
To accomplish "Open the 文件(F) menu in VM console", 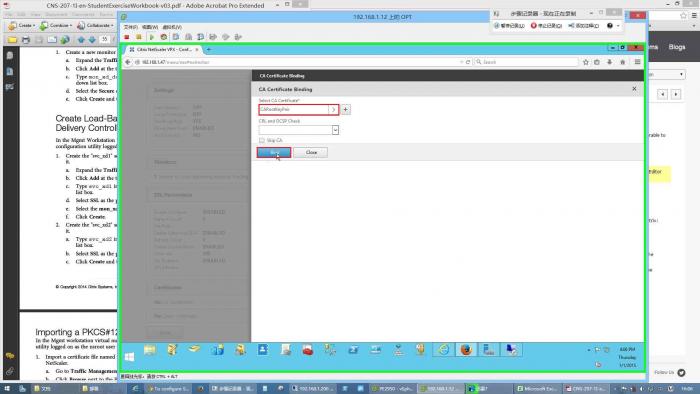I will [x=130, y=27].
